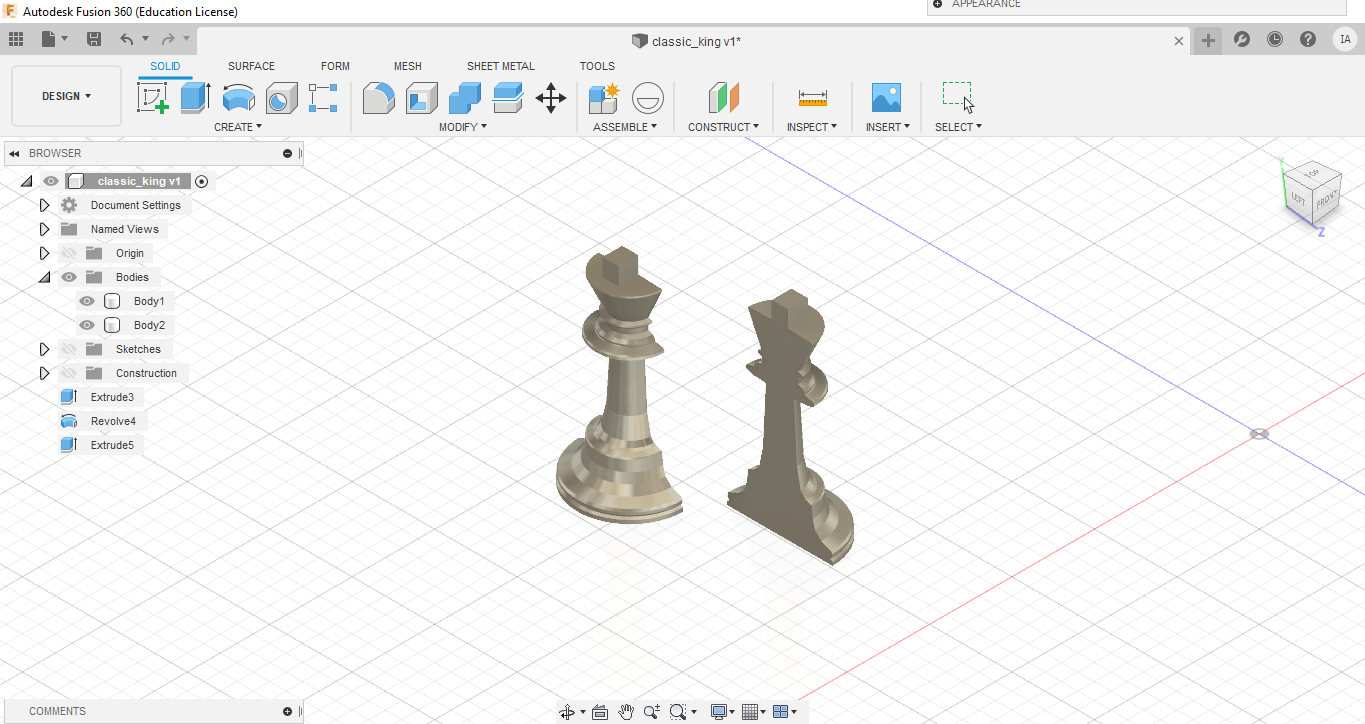Screen dimensions: 1365x724
Task: Switch to the SOLID tab
Action: [x=165, y=66]
